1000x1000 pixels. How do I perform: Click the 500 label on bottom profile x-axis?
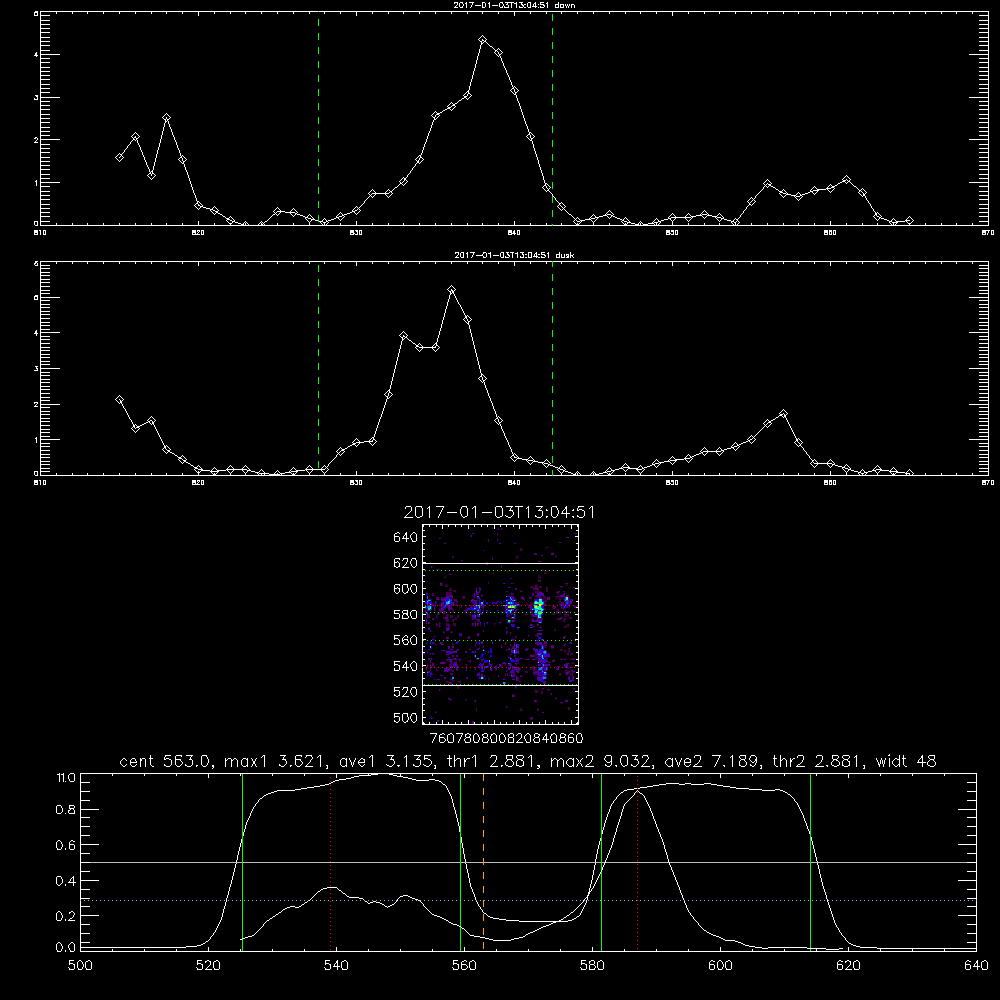tap(80, 966)
